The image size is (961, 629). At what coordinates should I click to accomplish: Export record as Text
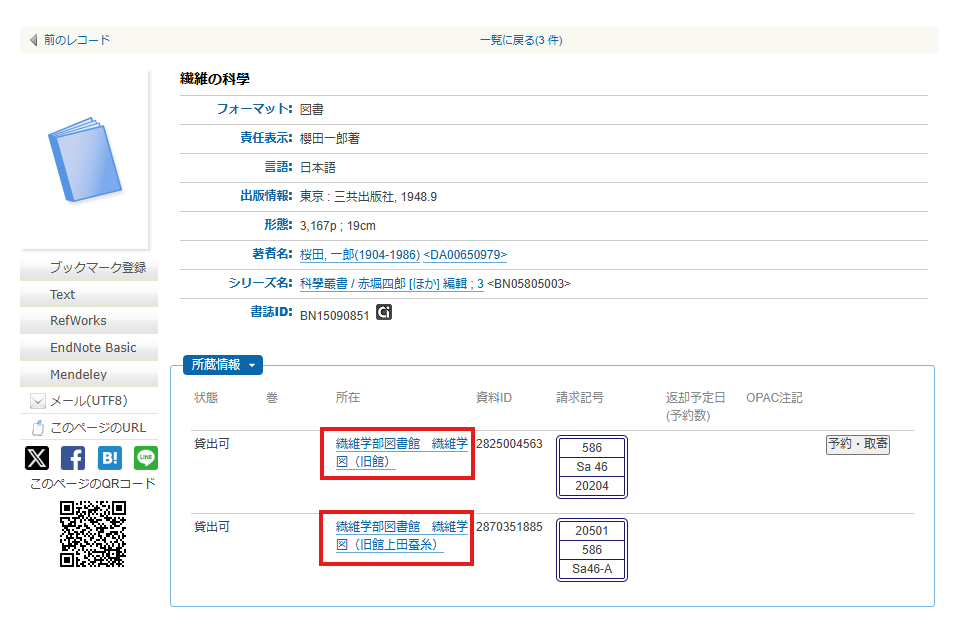[x=62, y=294]
